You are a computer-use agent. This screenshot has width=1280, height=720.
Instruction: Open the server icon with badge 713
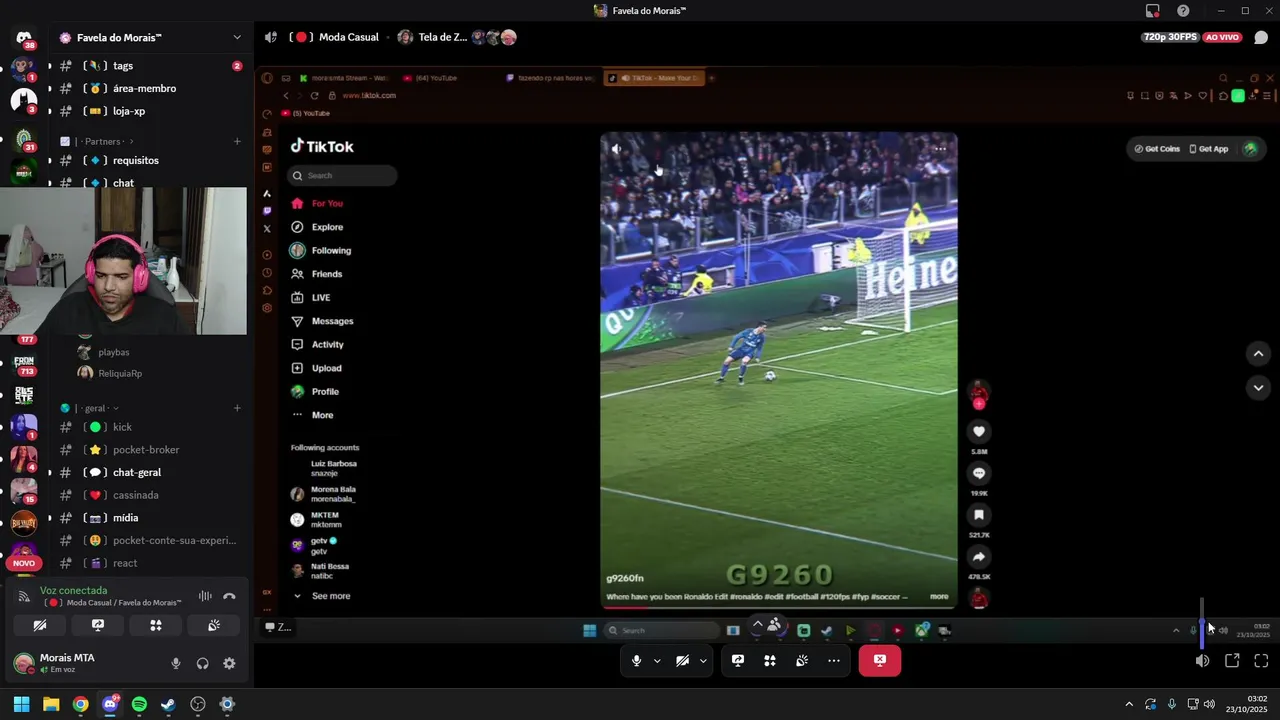(24, 363)
